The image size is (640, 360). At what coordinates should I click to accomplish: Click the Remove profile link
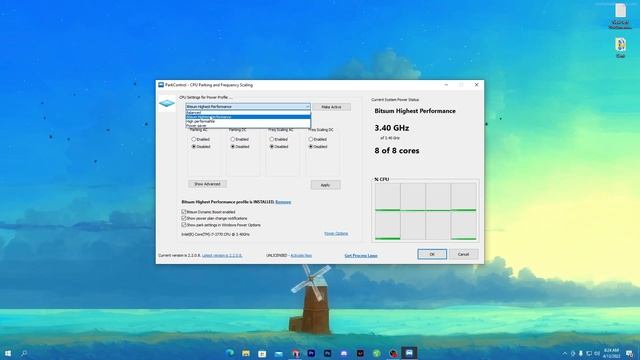click(x=283, y=202)
